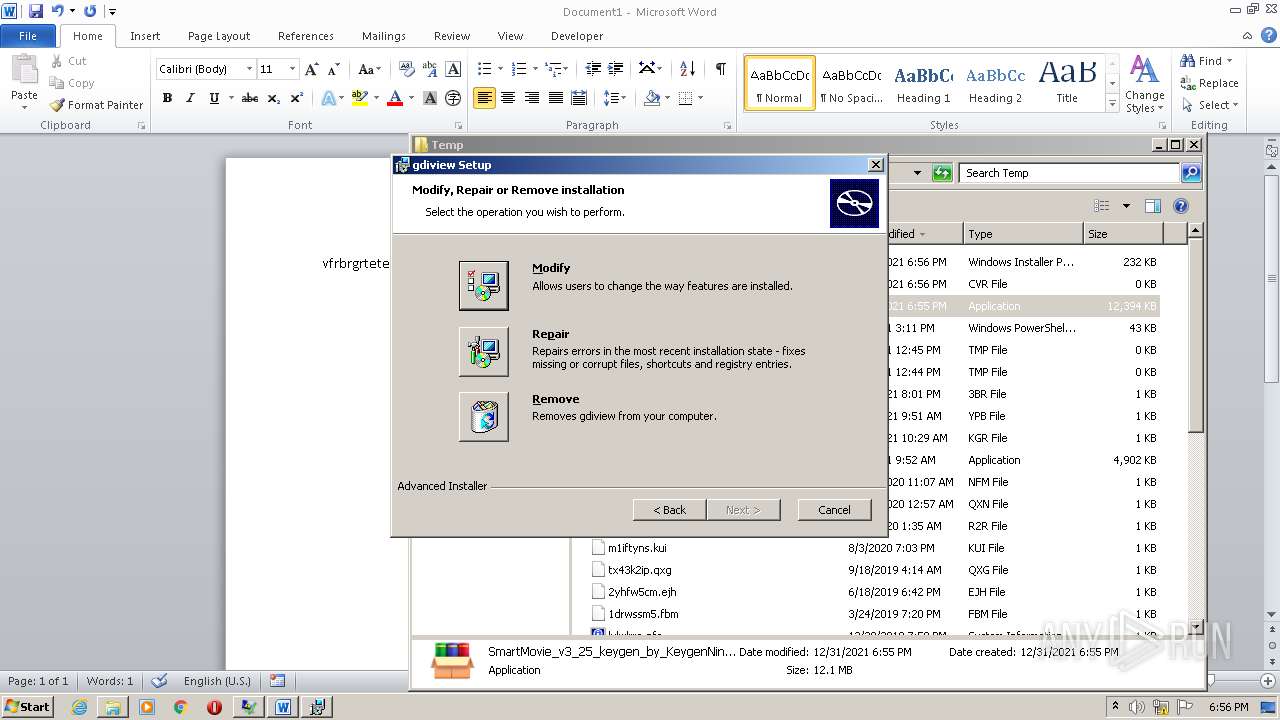Increase indent in Word ribbon
The width and height of the screenshot is (1280, 720).
point(617,69)
